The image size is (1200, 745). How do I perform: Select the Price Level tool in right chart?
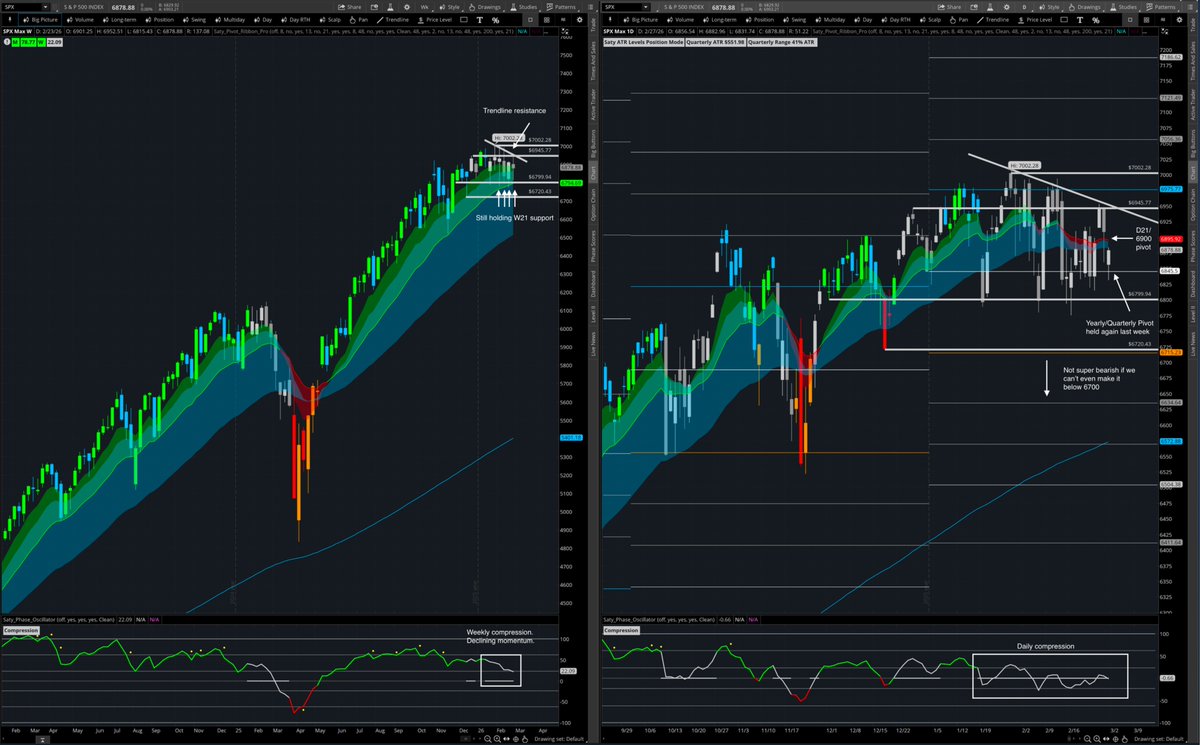tap(1035, 20)
